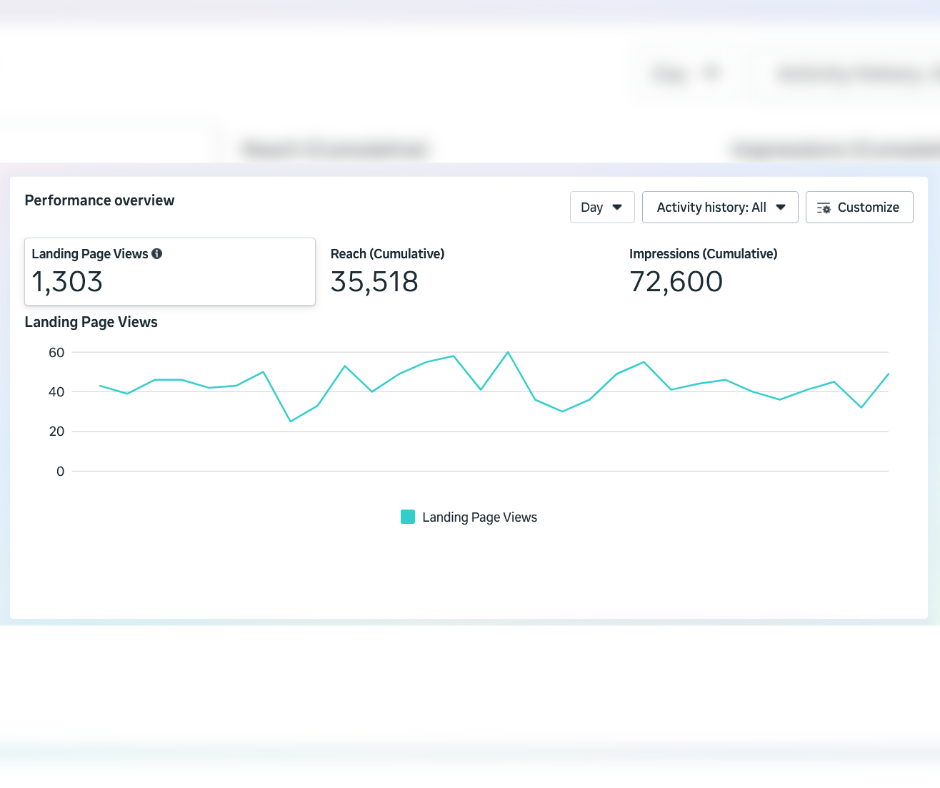This screenshot has width=940, height=788.
Task: Click the 35,518 reach value
Action: coord(374,282)
